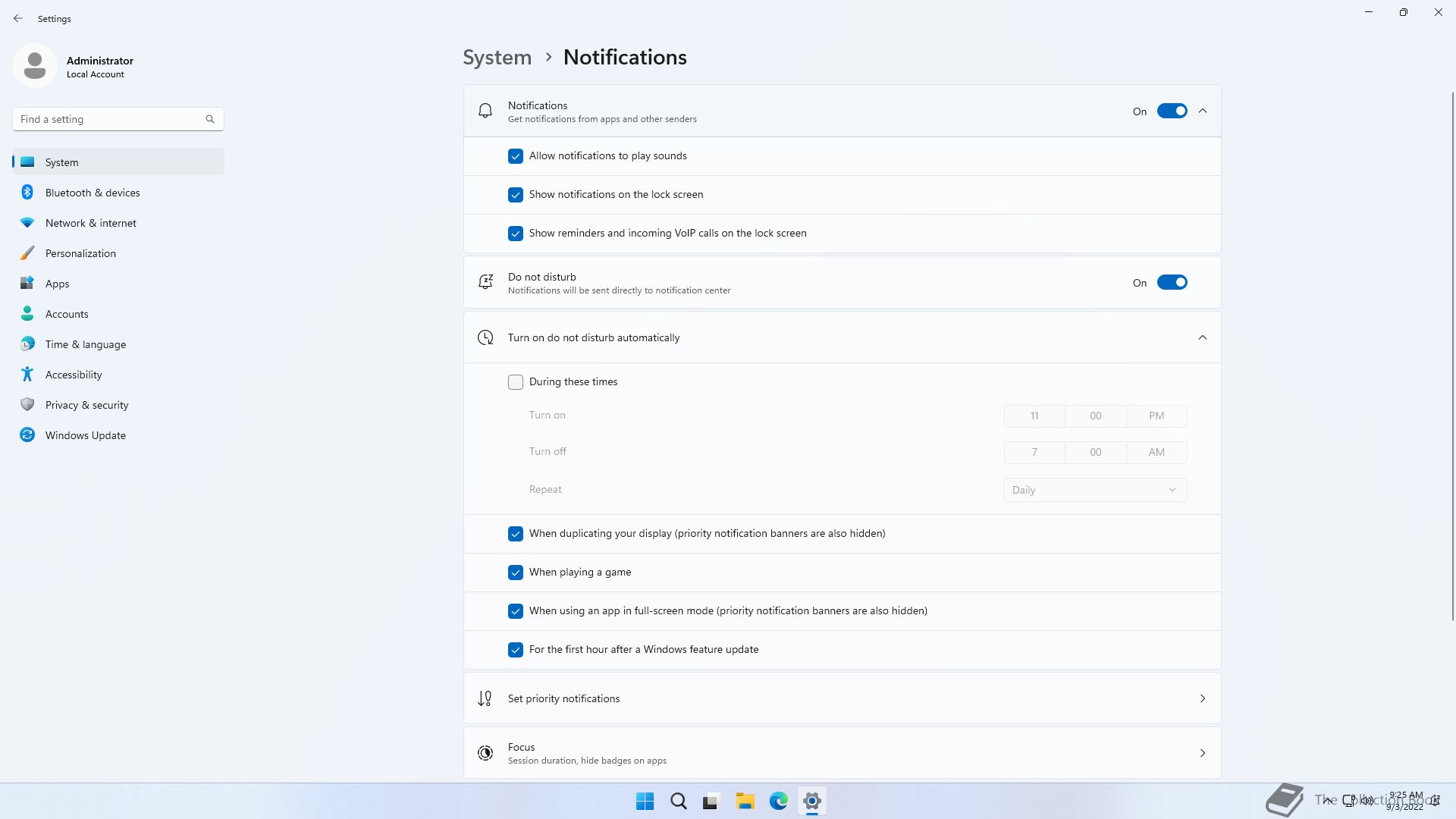Click the back arrow in Settings header
Image resolution: width=1456 pixels, height=819 pixels.
pyautogui.click(x=18, y=18)
